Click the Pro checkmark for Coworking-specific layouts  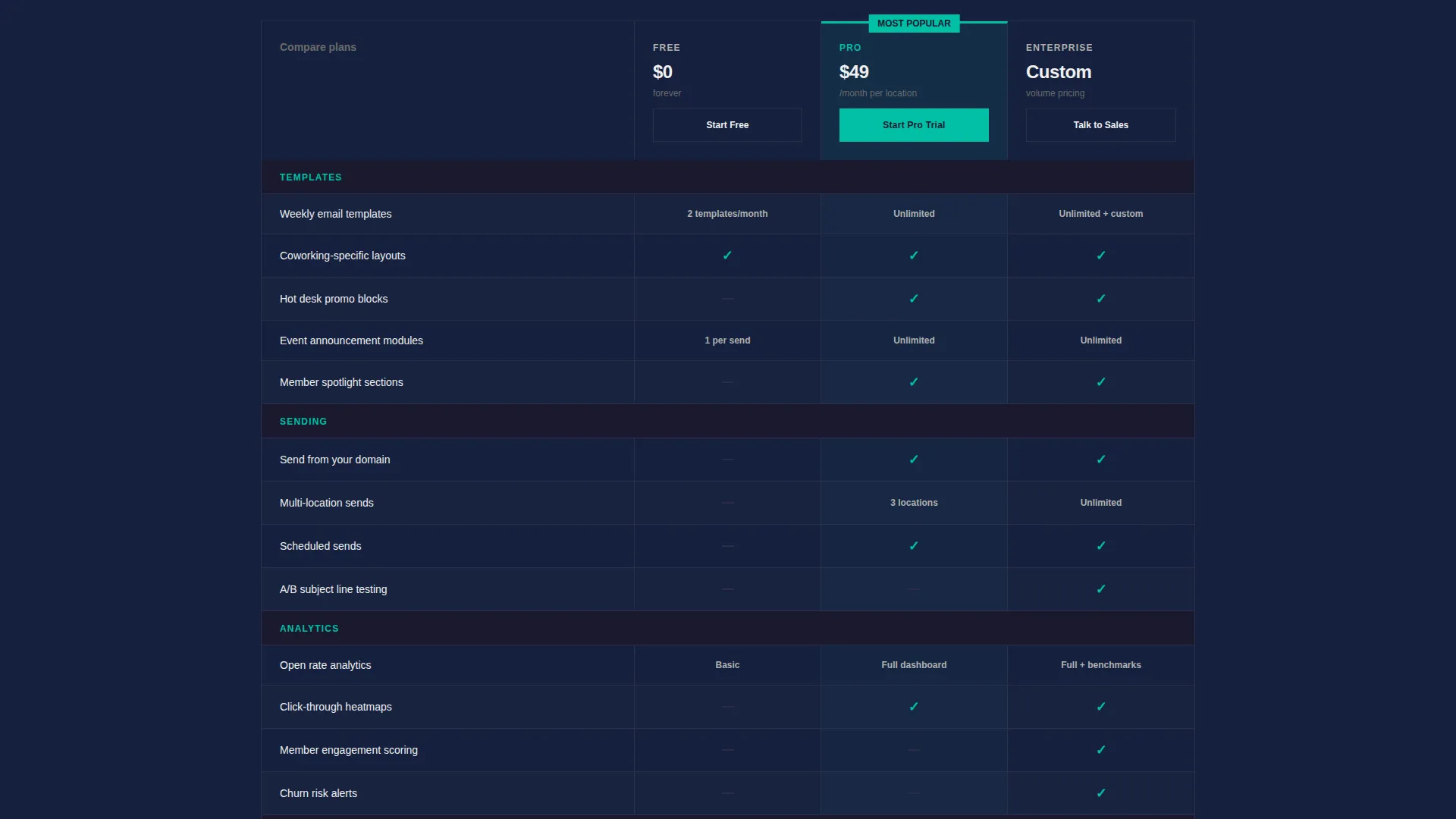914,256
